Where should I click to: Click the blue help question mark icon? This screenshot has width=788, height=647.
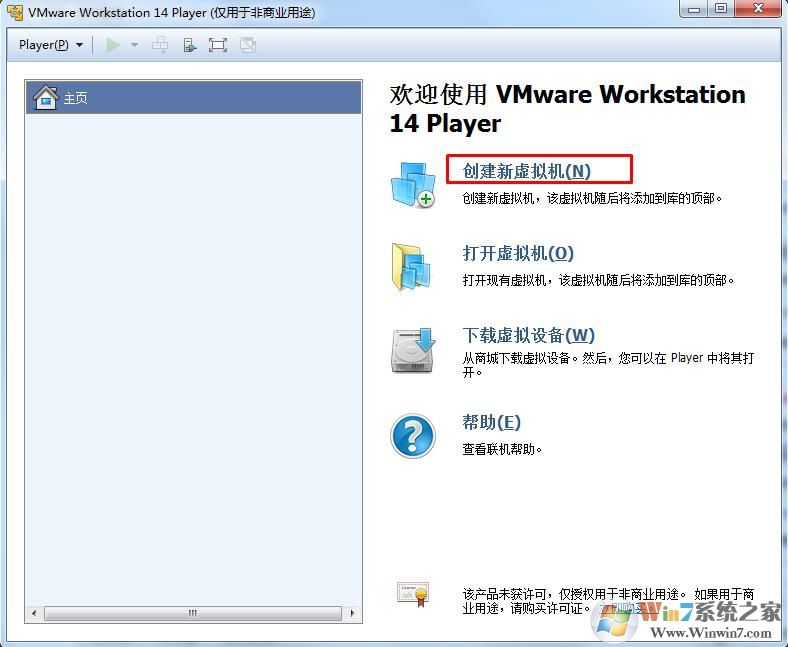click(412, 436)
